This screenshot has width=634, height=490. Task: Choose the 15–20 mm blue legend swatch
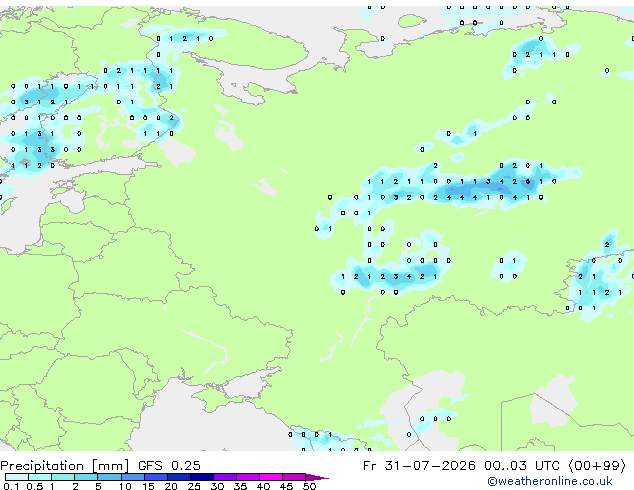156,477
